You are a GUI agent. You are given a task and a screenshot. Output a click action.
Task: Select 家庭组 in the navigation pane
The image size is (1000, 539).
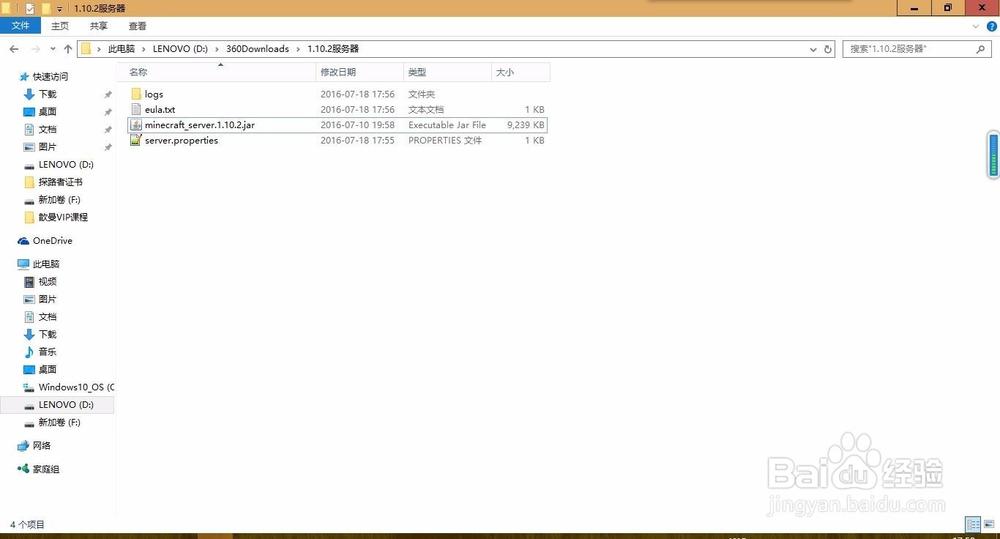click(x=46, y=469)
